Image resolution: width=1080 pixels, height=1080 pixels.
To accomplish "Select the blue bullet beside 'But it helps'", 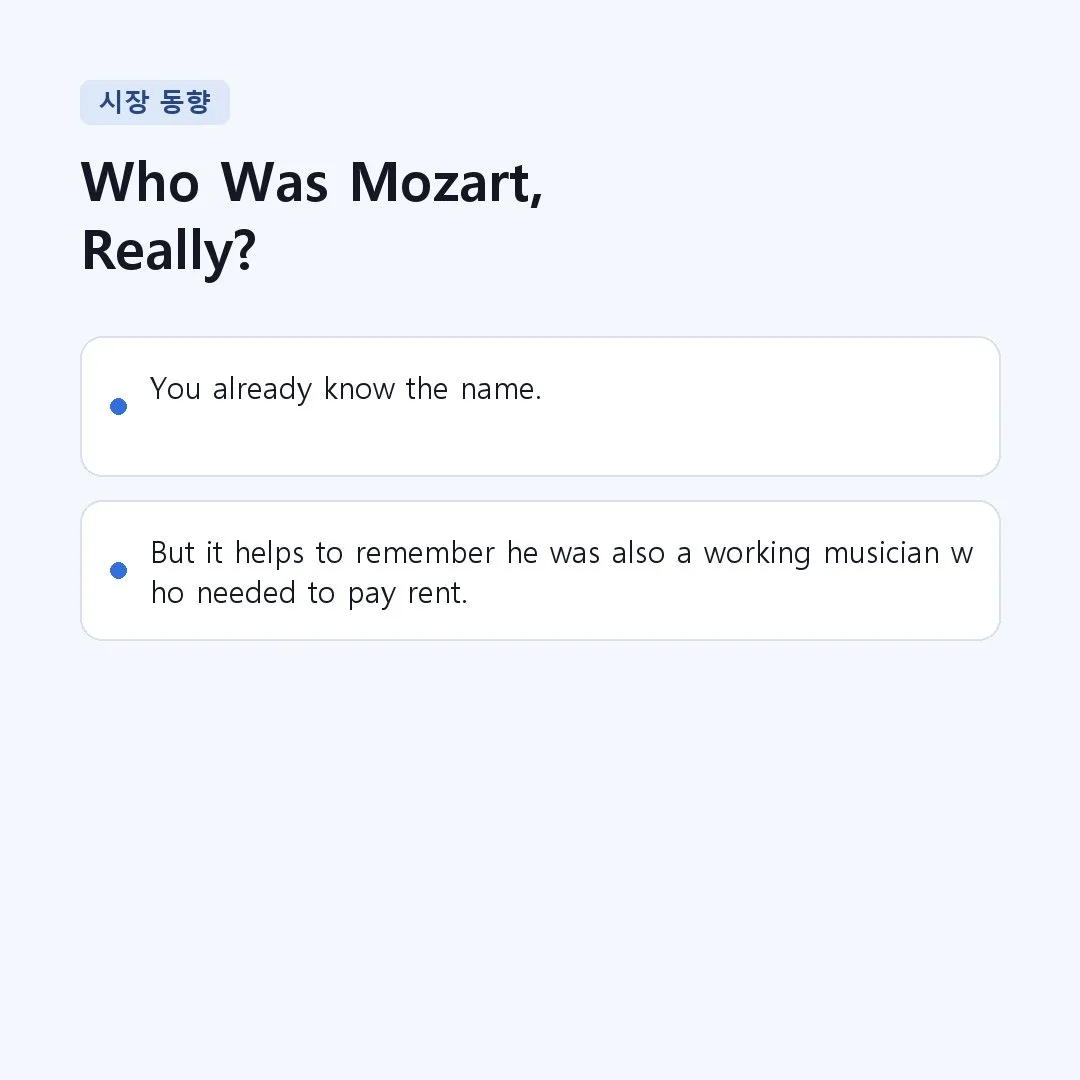I will point(118,570).
